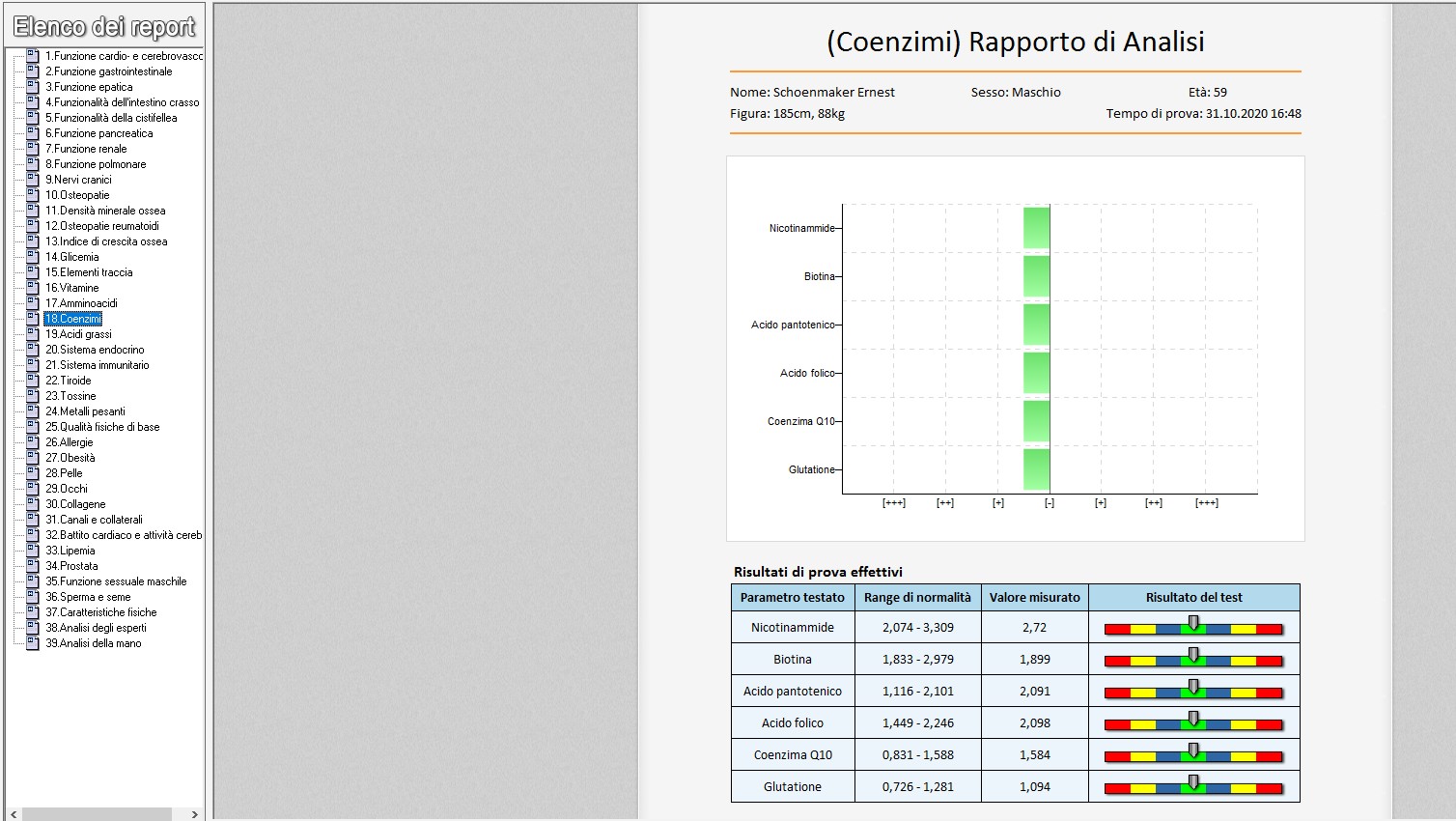Click measured value 1,584 for Coenzima Q10

1035,755
